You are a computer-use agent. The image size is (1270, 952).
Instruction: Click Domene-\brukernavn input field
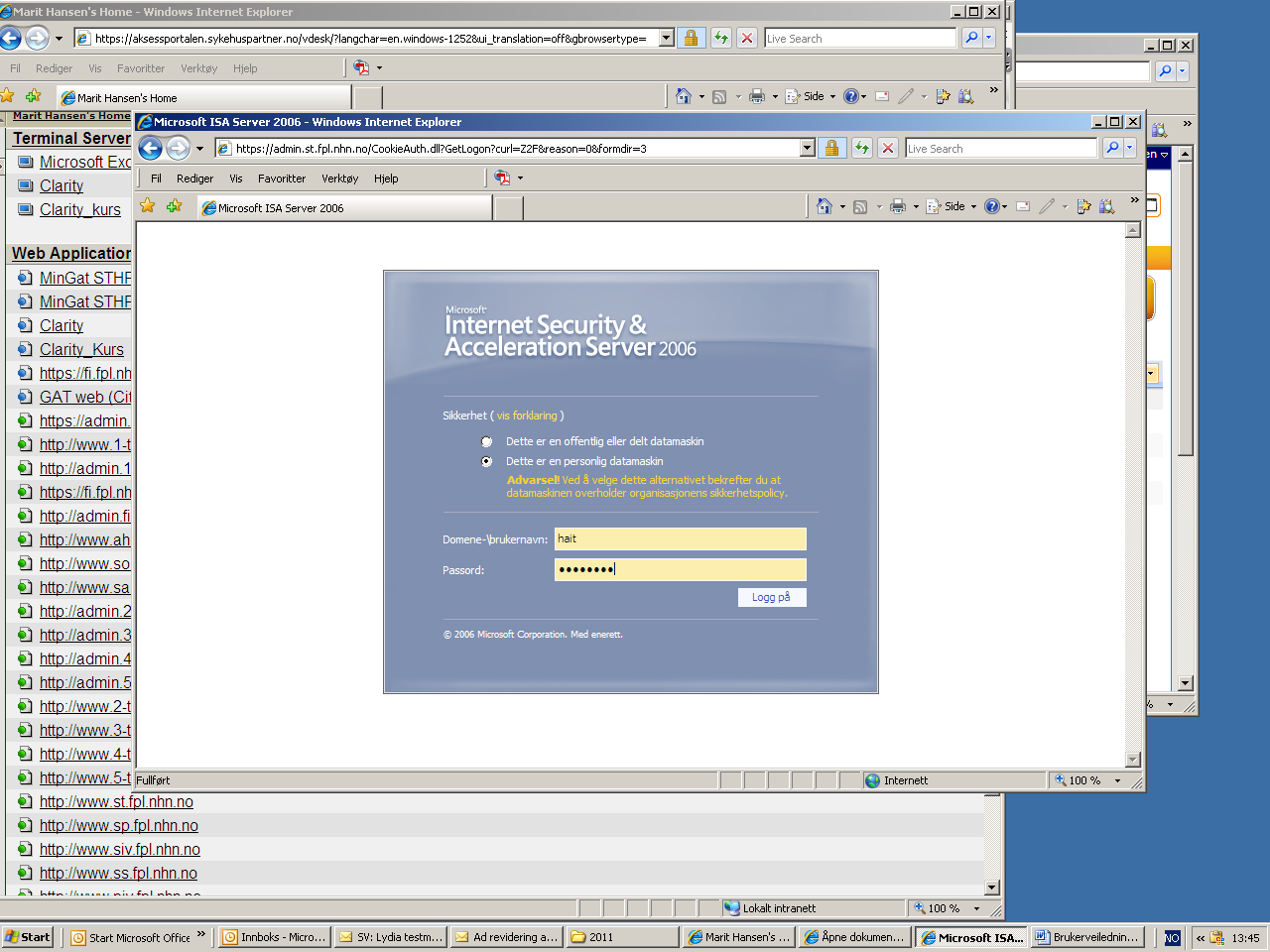pyautogui.click(x=681, y=538)
